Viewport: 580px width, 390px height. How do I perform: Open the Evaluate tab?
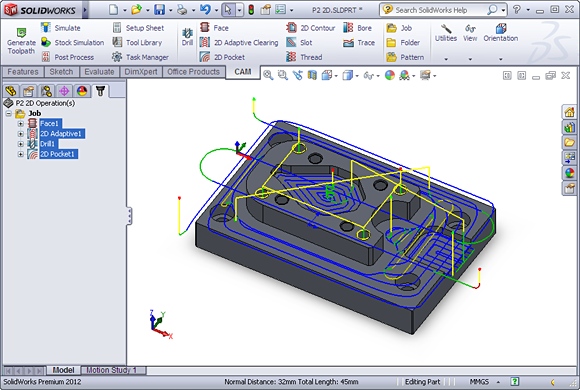[x=99, y=72]
